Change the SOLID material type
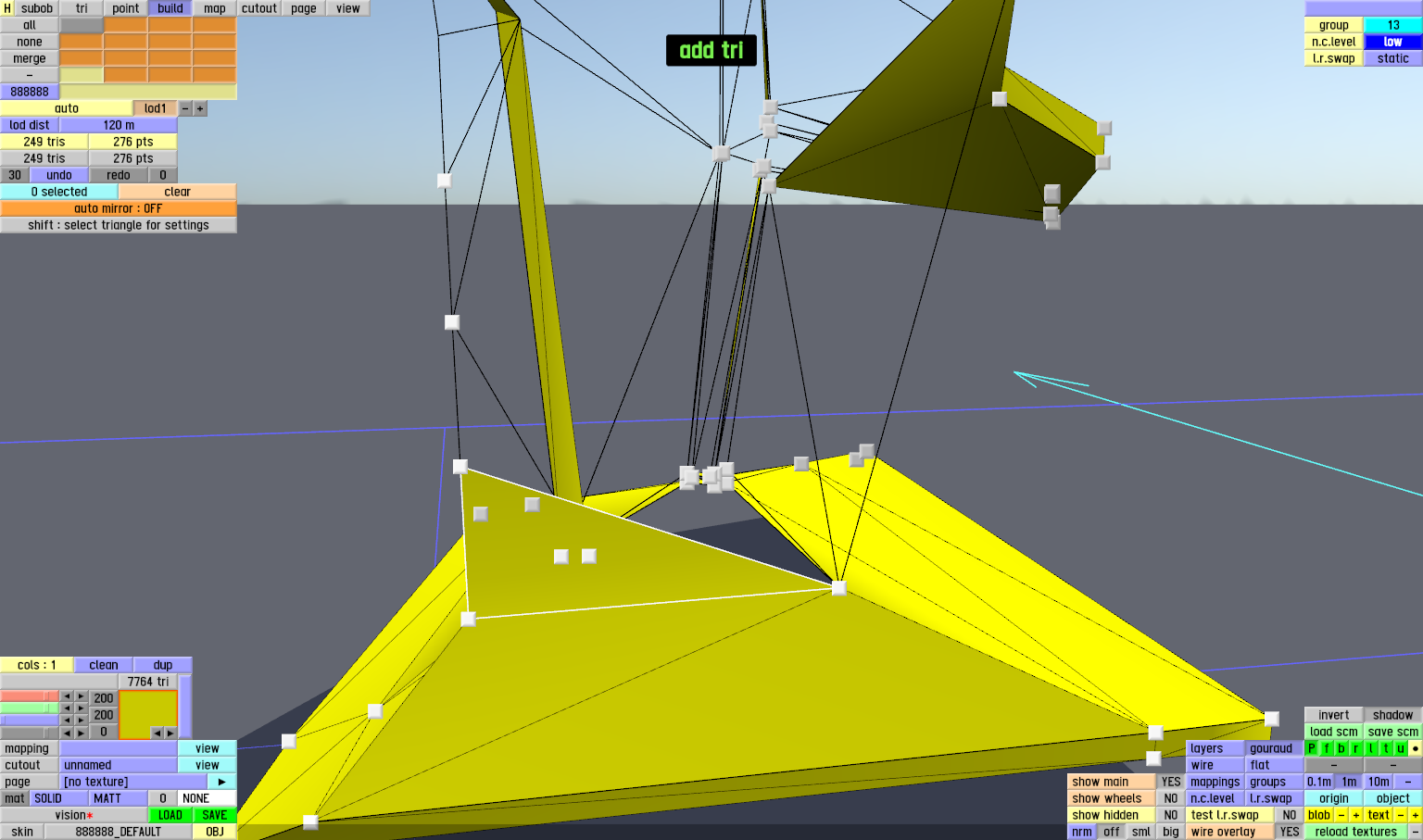This screenshot has height=840, width=1423. (x=59, y=798)
